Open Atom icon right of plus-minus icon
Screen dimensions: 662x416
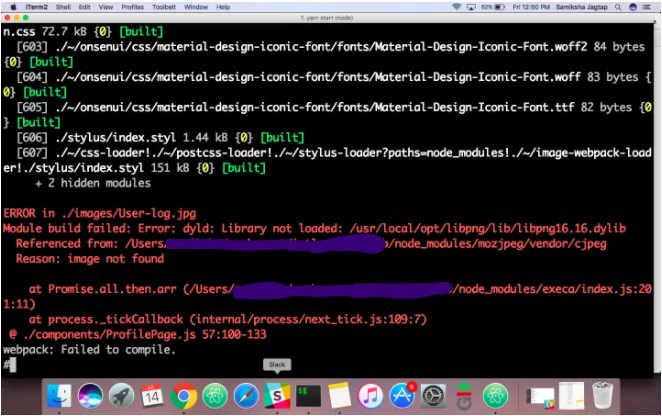click(495, 396)
